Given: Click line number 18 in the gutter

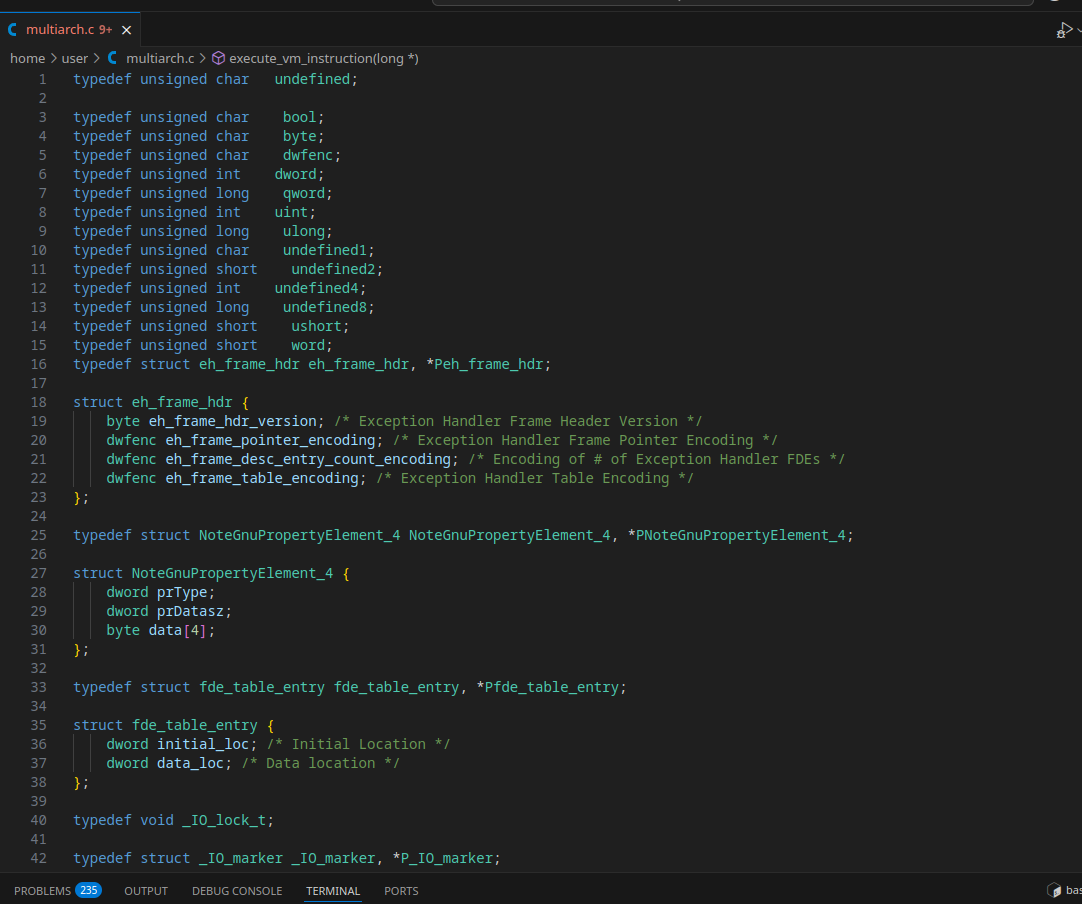Looking at the screenshot, I should (x=39, y=402).
